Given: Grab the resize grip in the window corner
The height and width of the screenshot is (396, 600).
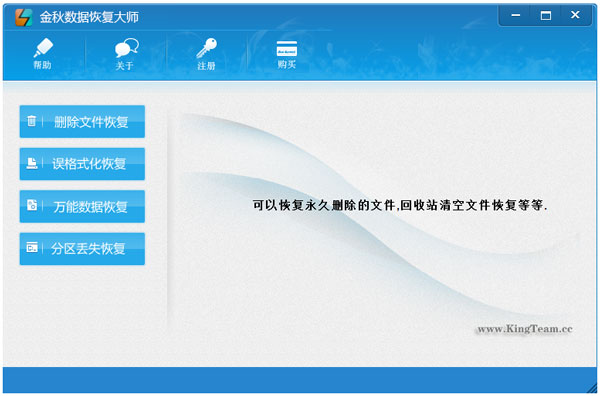Looking at the screenshot, I should click(592, 388).
